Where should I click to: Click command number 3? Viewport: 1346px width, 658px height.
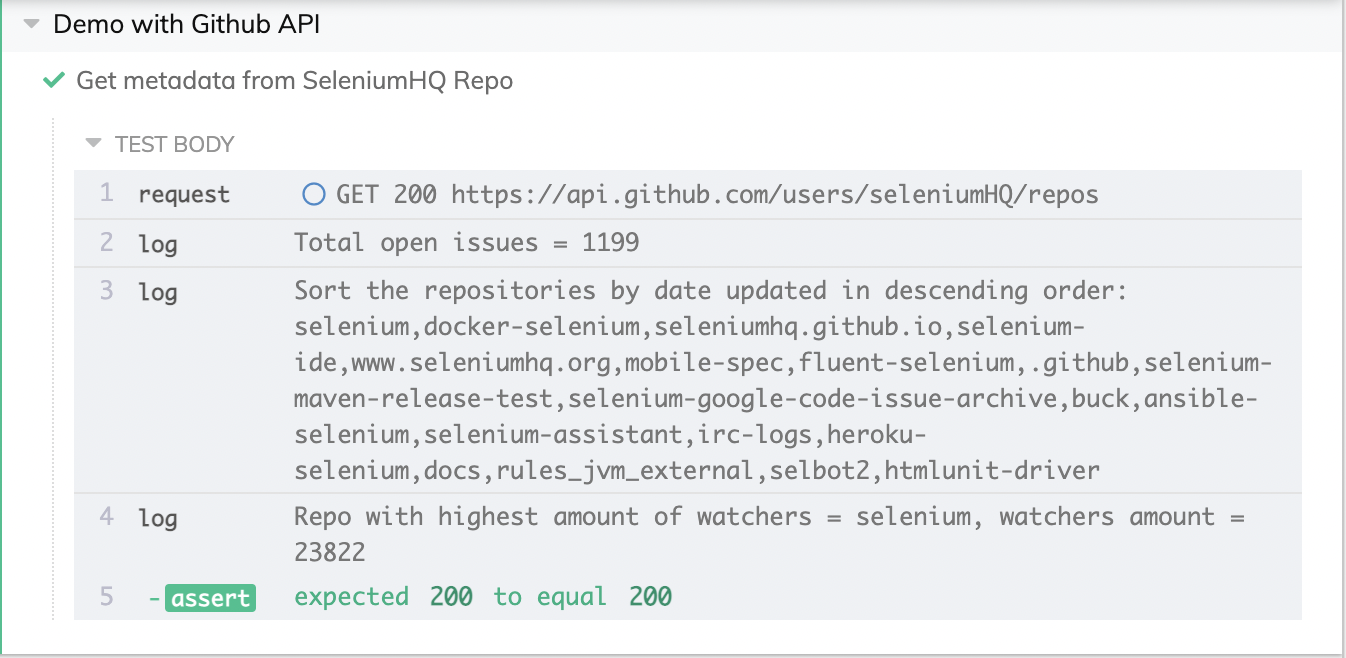pos(106,292)
